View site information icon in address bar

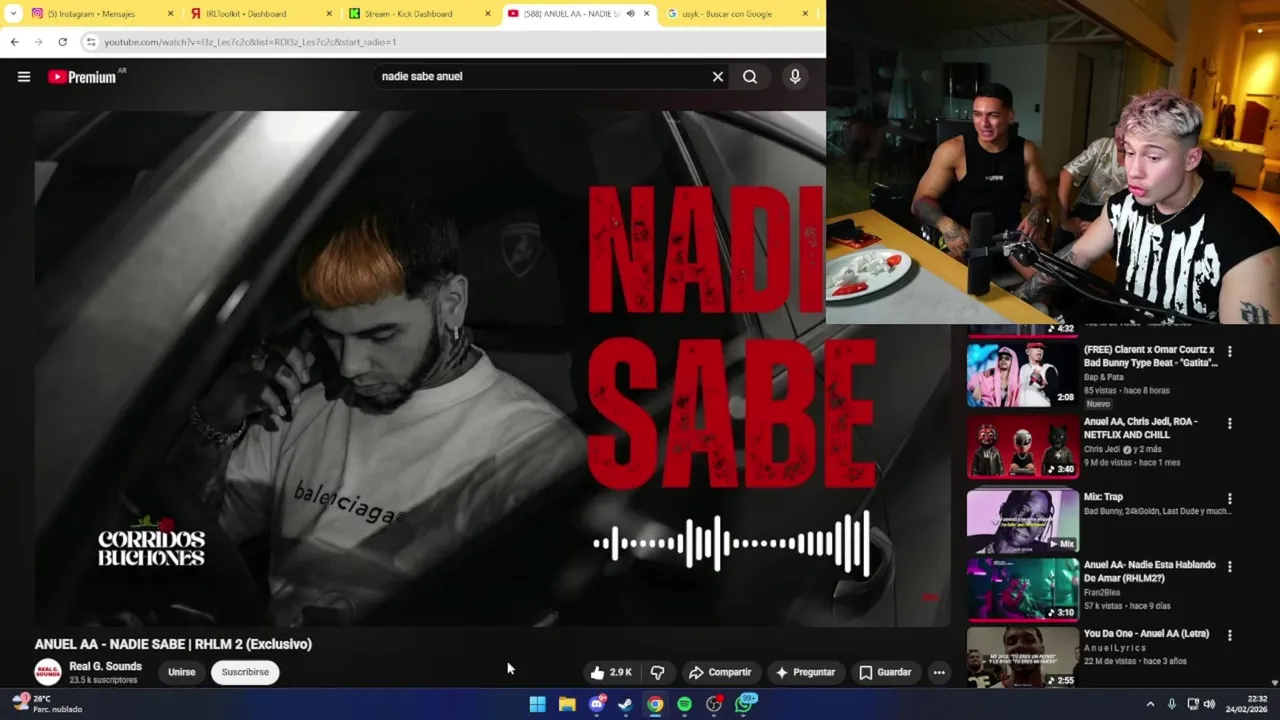[x=90, y=42]
